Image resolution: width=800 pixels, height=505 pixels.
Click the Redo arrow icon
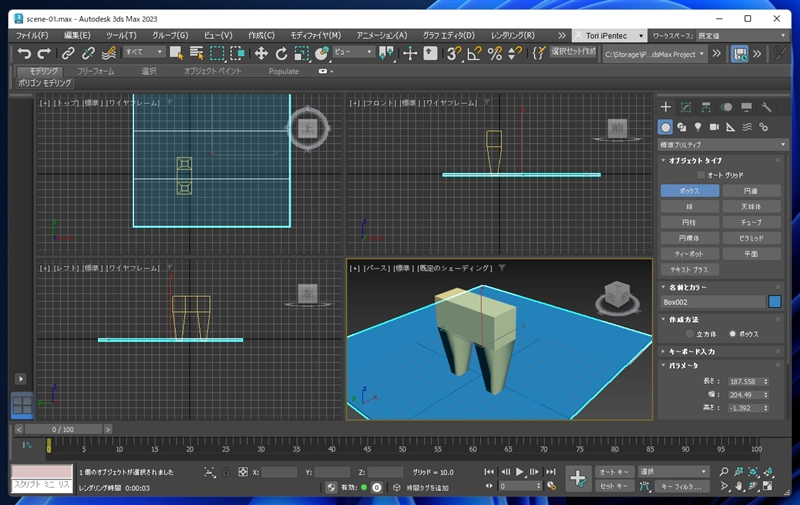click(x=44, y=53)
